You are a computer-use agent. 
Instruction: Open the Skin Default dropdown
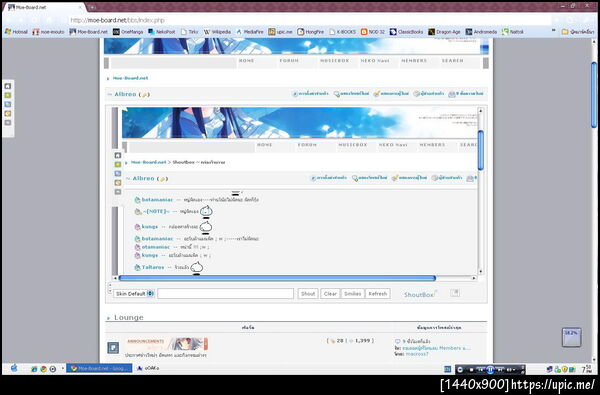[134, 294]
